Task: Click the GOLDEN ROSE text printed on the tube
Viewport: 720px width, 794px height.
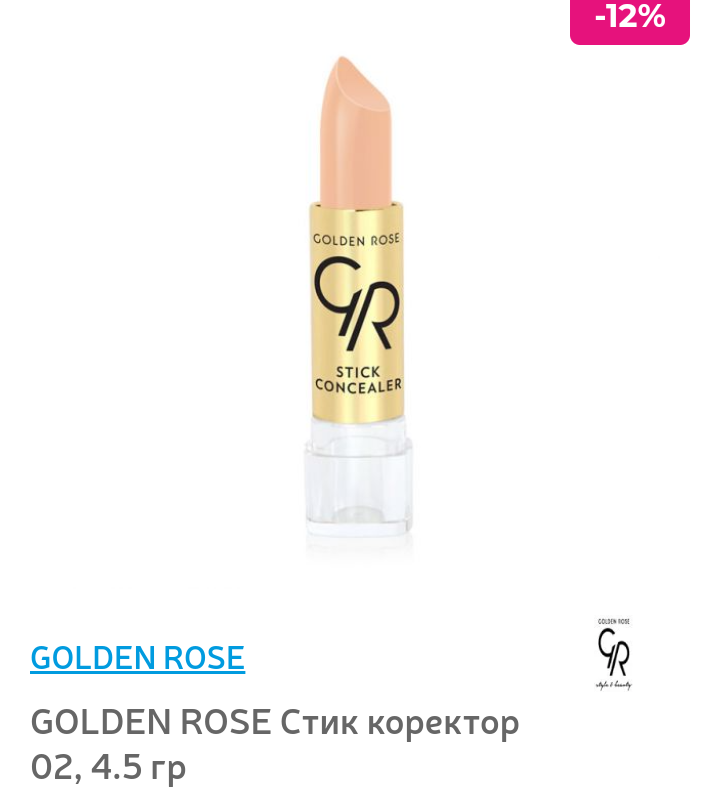Action: 356,240
